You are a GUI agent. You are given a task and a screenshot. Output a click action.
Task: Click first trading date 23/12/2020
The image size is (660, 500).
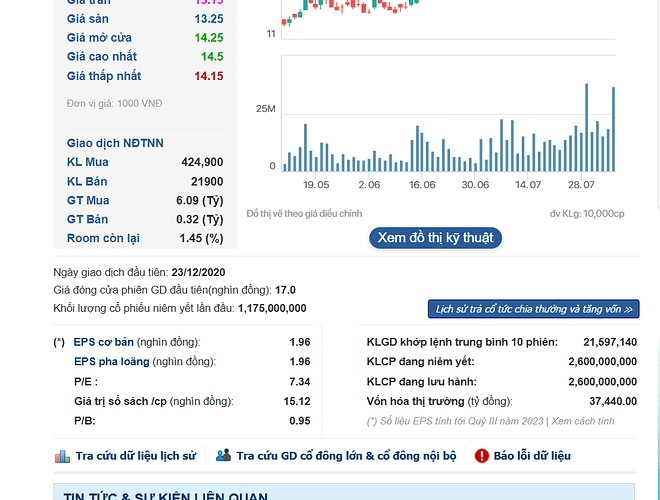(x=198, y=272)
